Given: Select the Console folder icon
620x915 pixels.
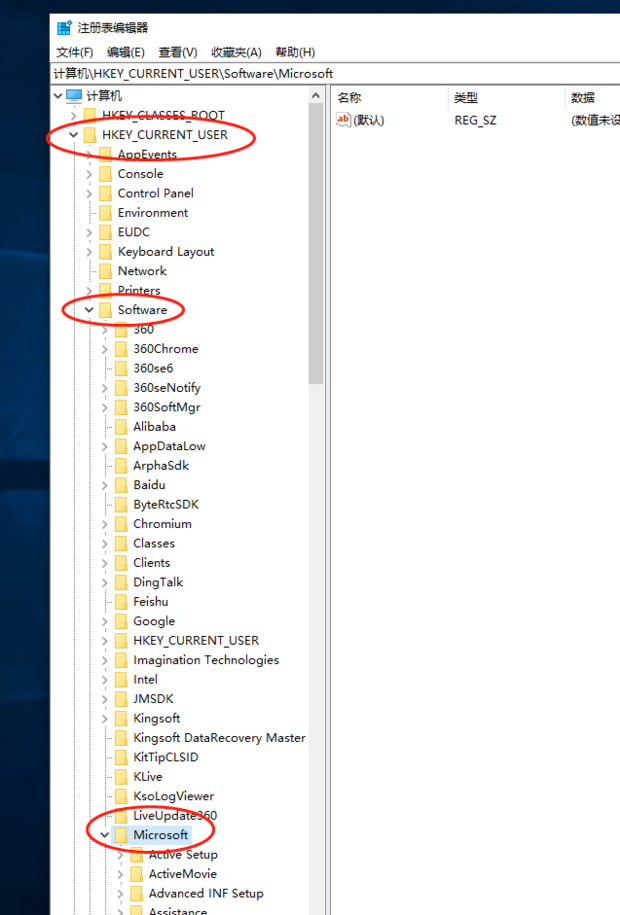Looking at the screenshot, I should [106, 174].
